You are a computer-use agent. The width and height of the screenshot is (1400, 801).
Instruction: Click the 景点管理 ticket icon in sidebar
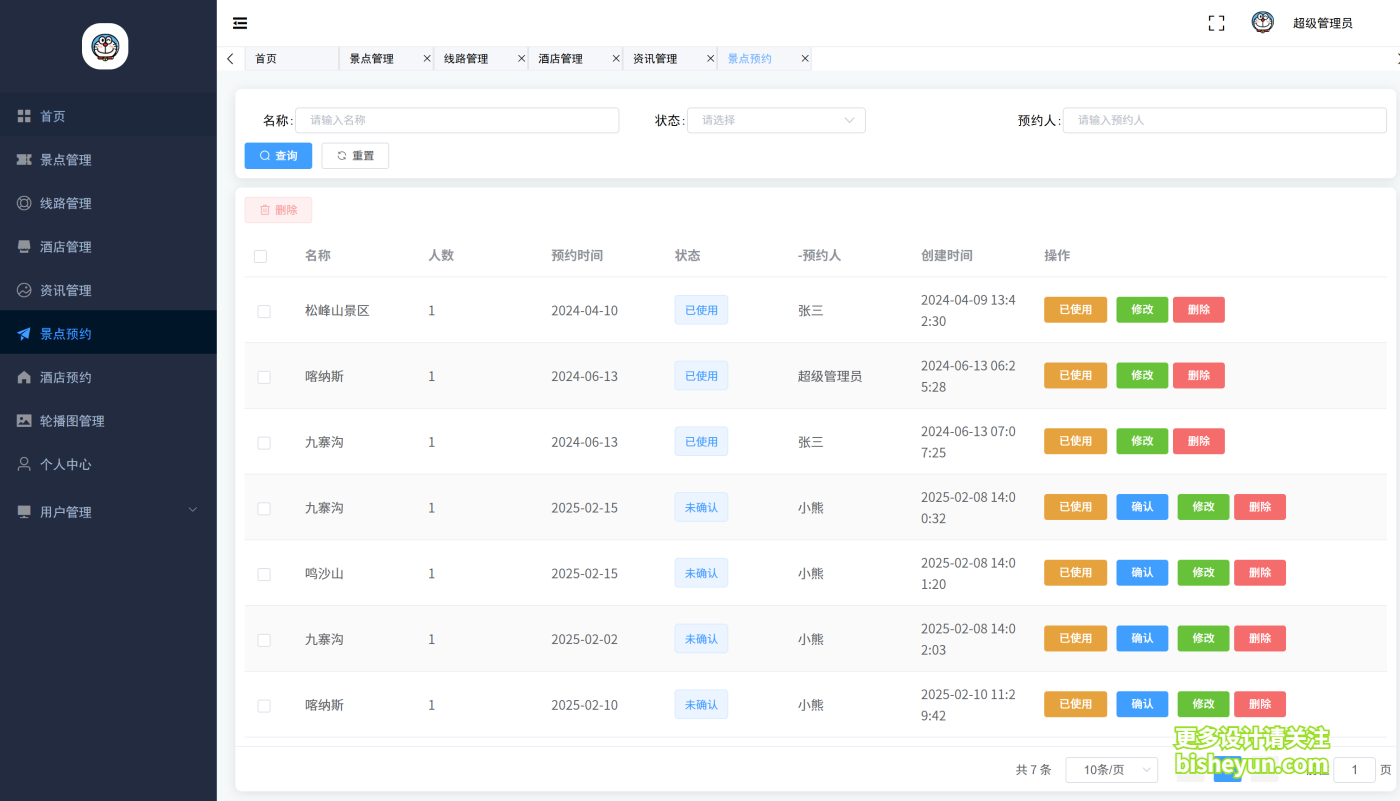point(24,160)
